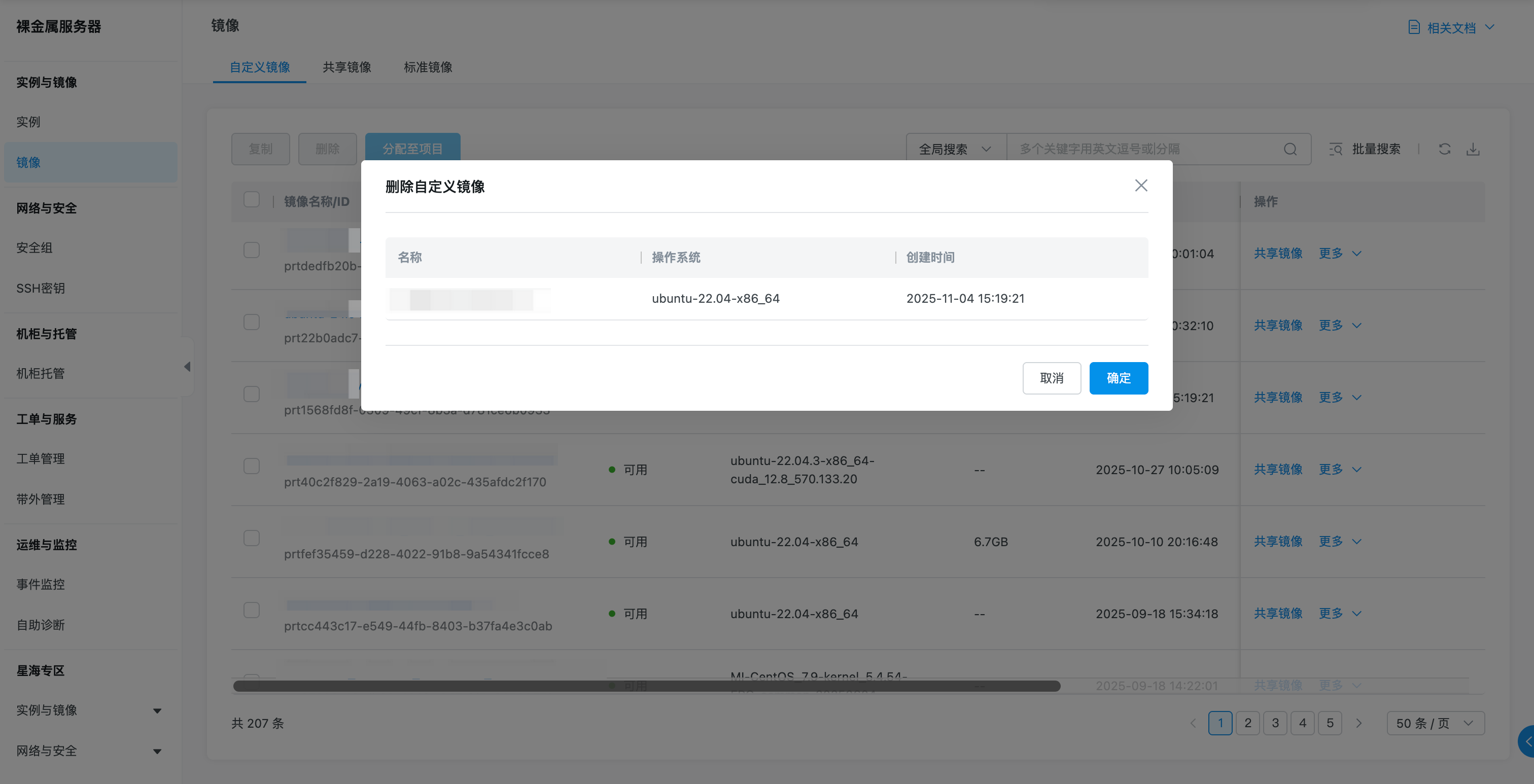1534x784 pixels.
Task: Close the delete custom image dialog
Action: point(1140,186)
